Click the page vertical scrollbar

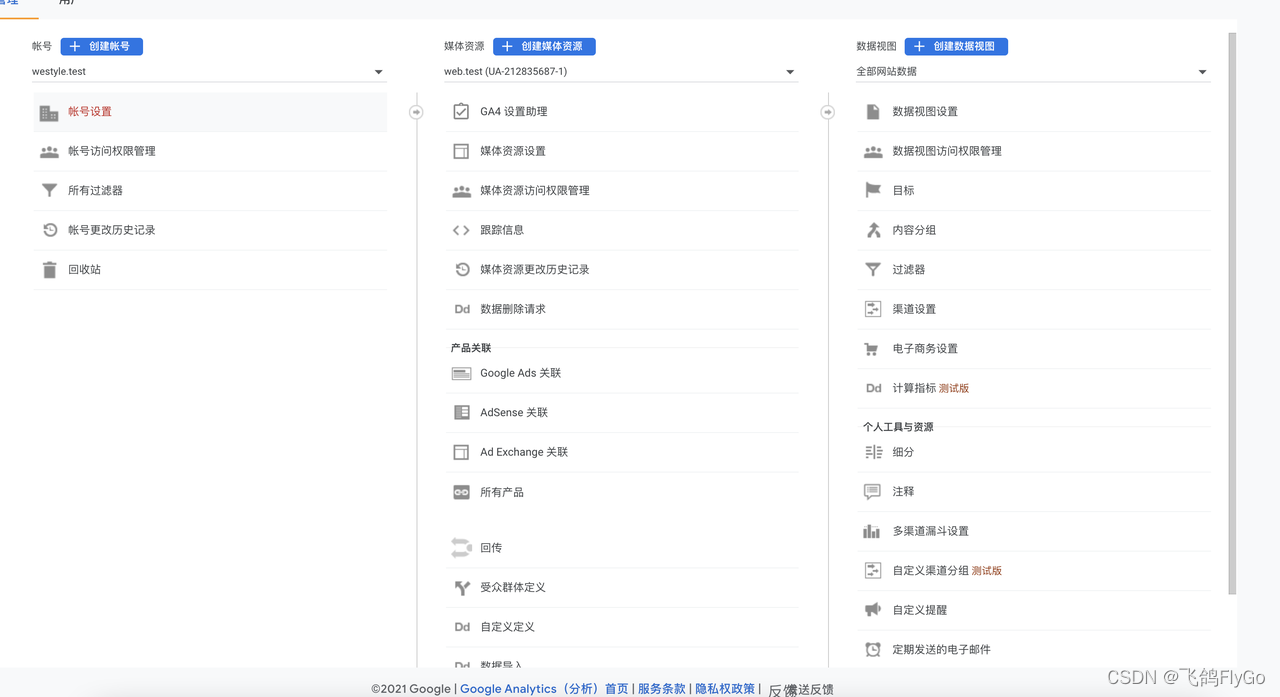(1232, 313)
